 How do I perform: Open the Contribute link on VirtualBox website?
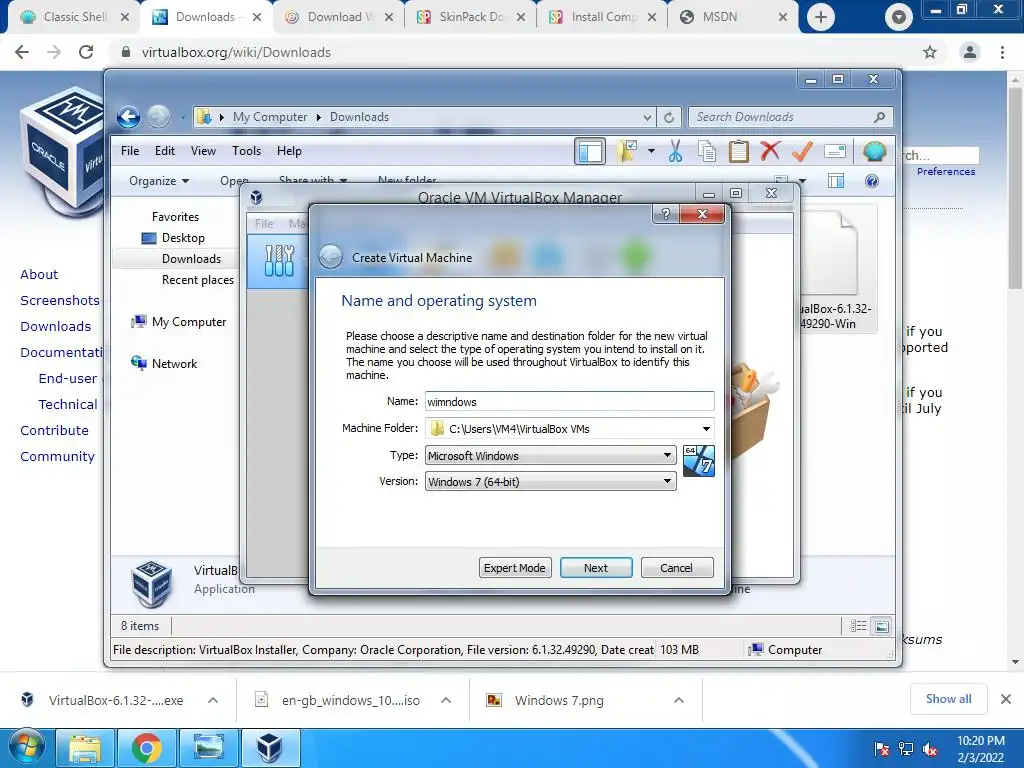54,430
